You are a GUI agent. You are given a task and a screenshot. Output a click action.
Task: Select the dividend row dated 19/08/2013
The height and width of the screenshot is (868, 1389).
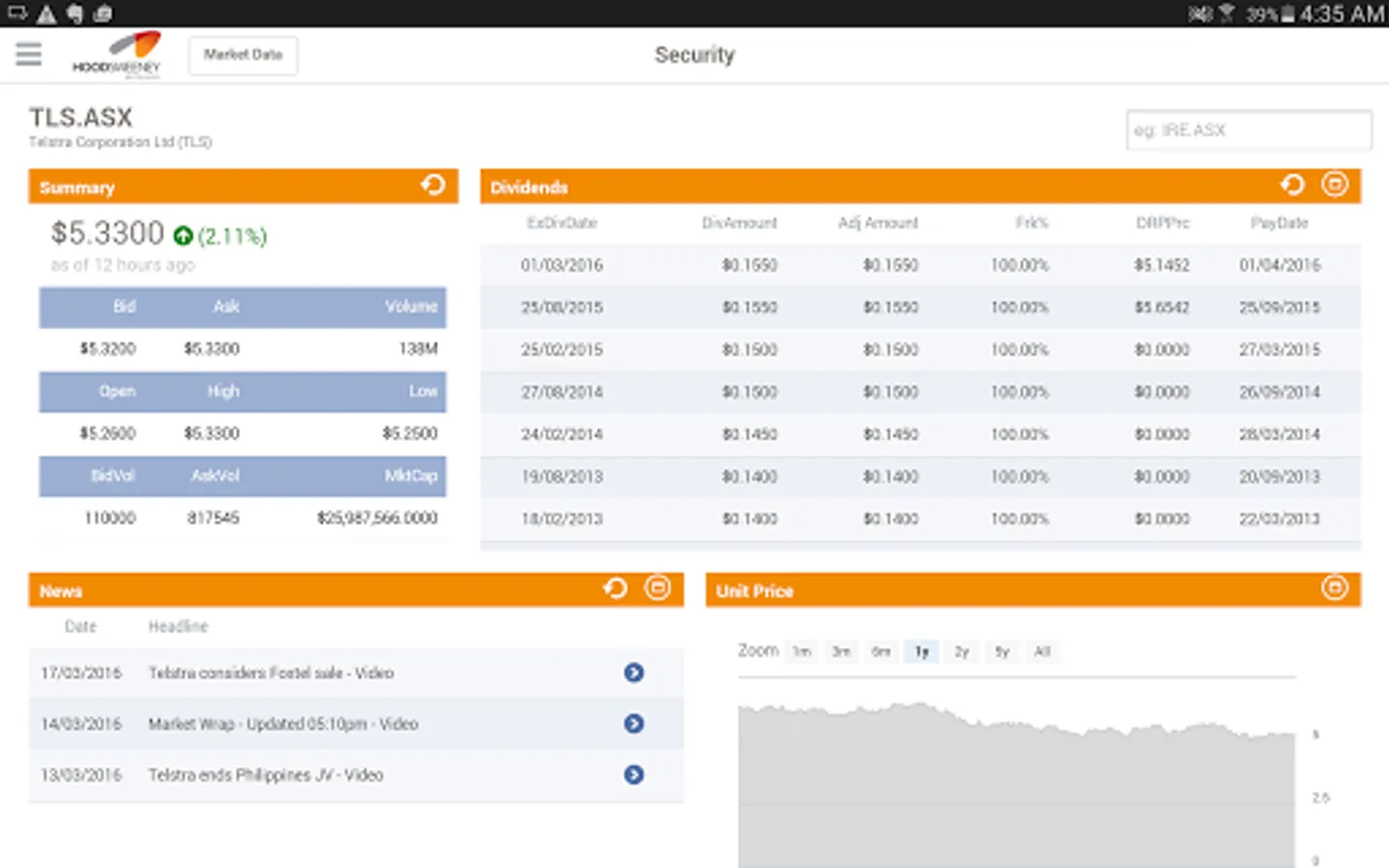(920, 477)
